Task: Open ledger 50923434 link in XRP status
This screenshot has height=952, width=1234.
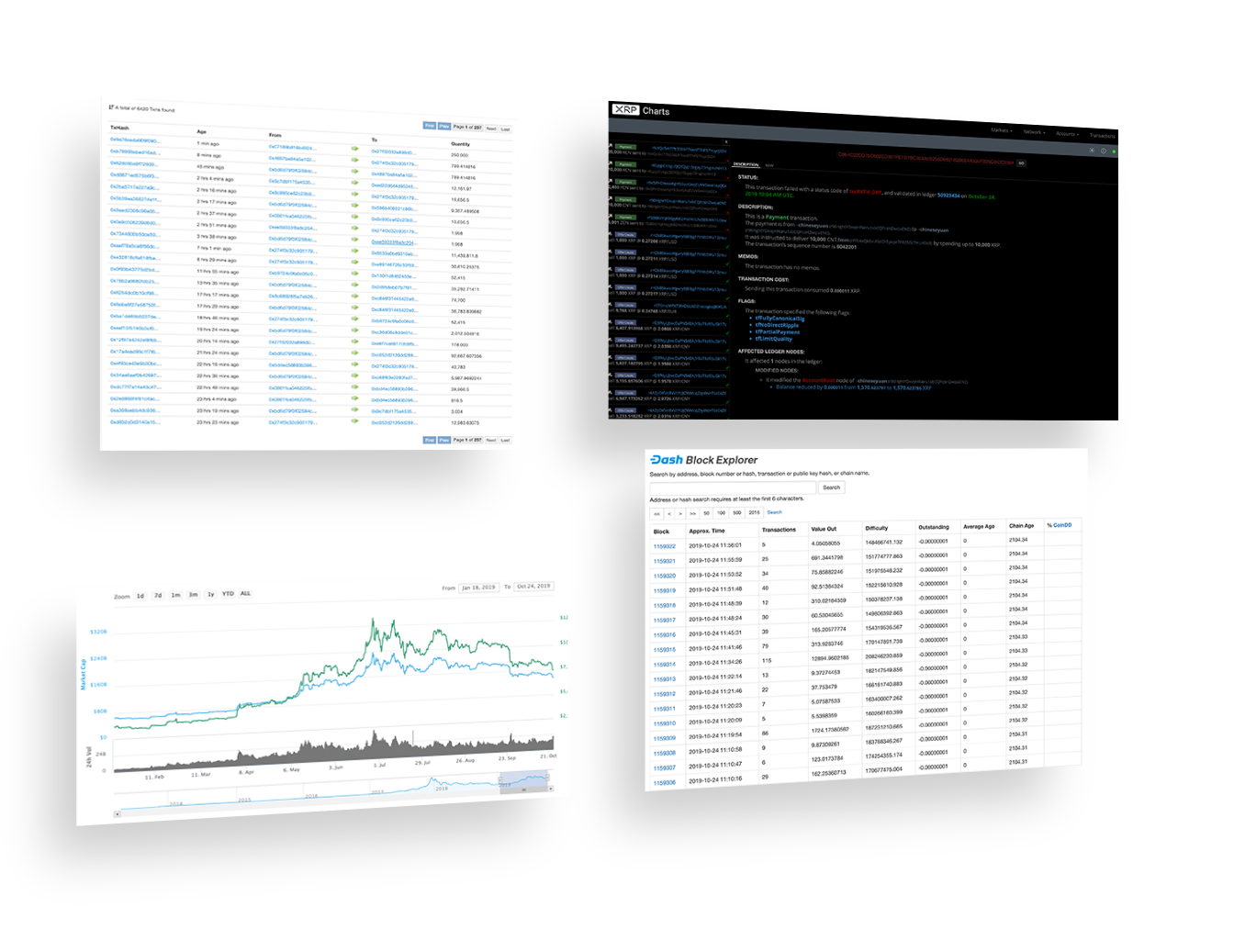Action: [948, 195]
